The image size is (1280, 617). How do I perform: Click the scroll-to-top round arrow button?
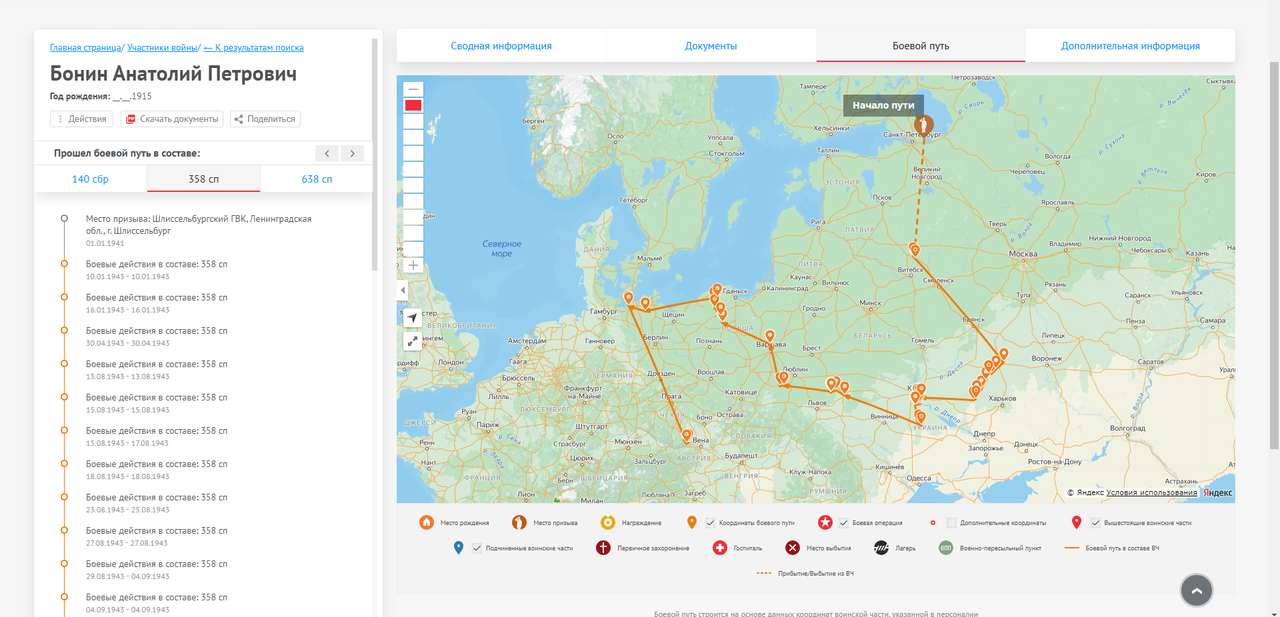point(1196,591)
